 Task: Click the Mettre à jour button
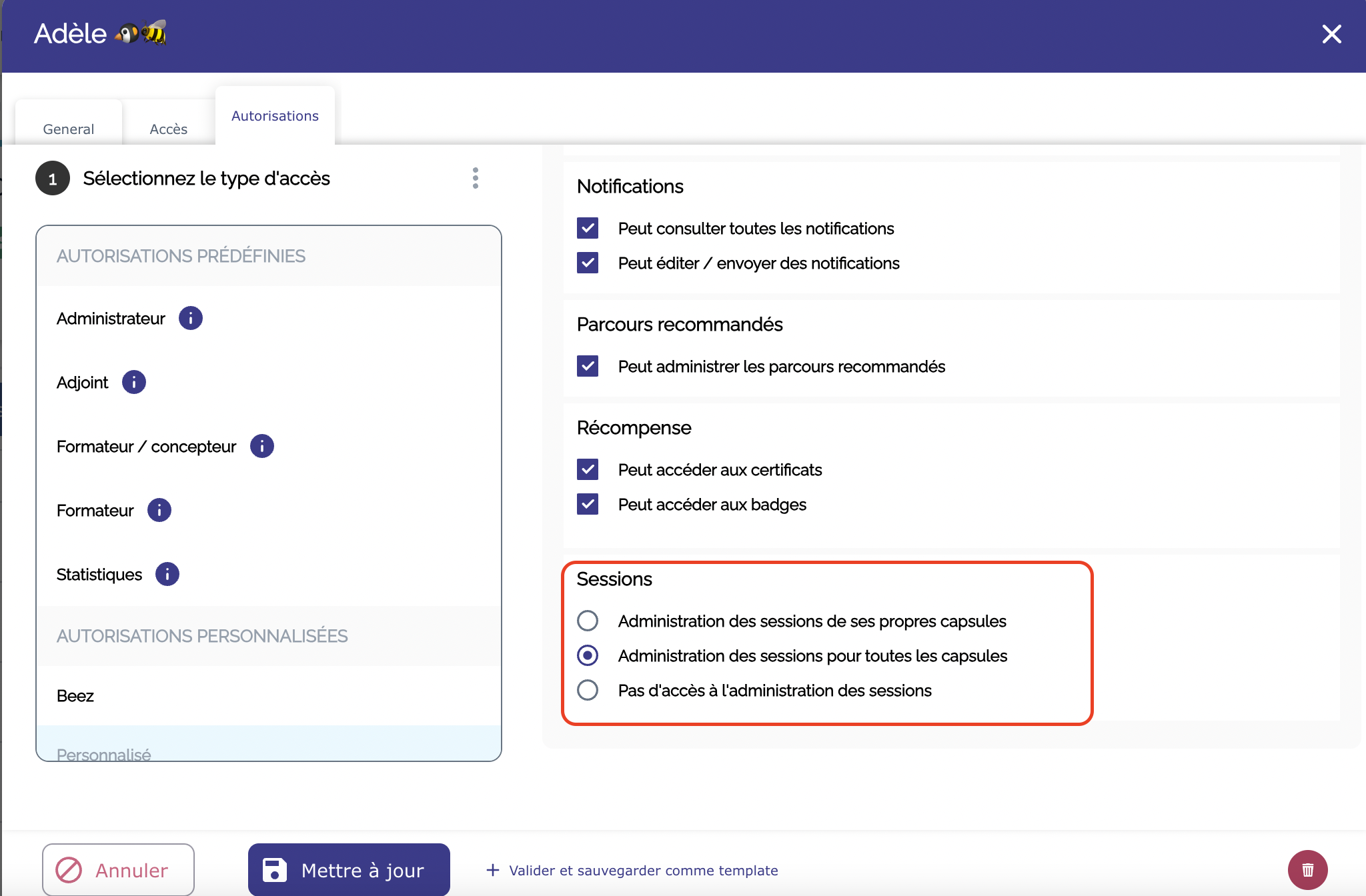[x=348, y=870]
